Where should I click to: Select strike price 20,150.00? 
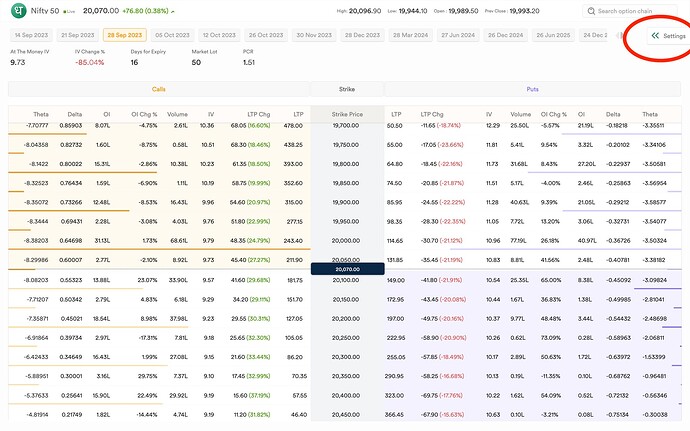[346, 299]
